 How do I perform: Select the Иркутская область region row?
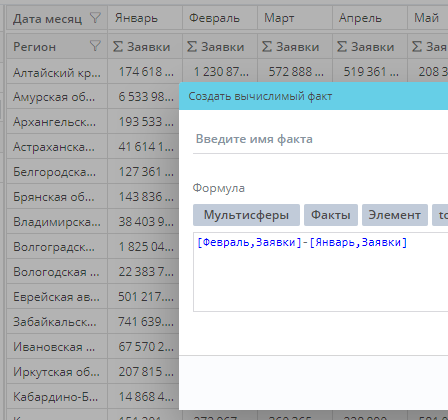coord(57,372)
